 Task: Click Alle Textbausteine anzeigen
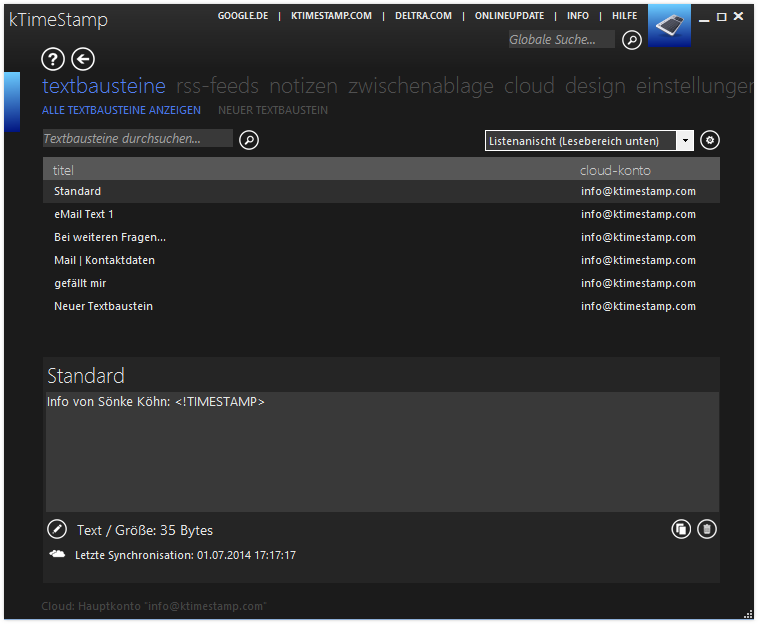121,110
